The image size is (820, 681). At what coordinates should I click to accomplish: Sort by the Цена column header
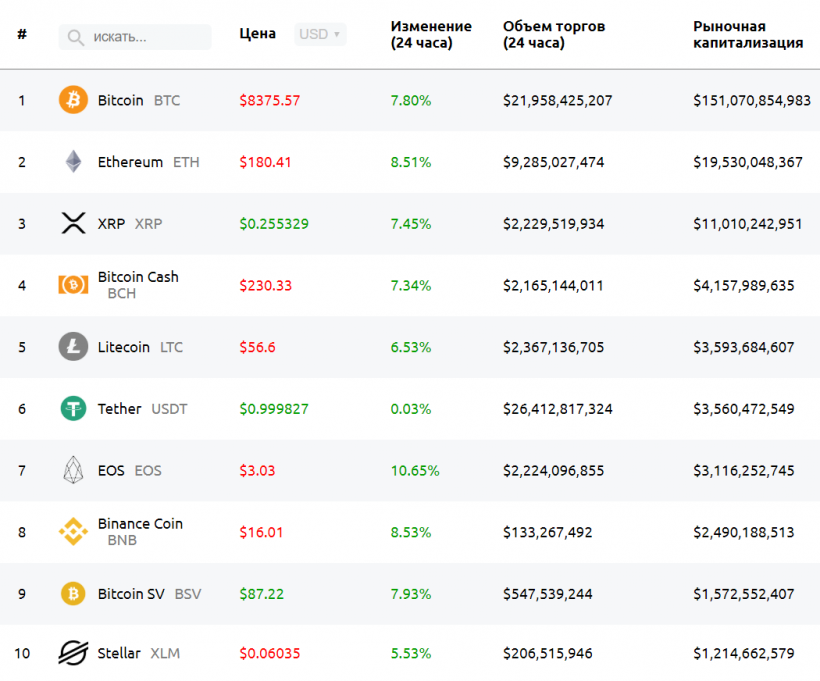pyautogui.click(x=258, y=34)
